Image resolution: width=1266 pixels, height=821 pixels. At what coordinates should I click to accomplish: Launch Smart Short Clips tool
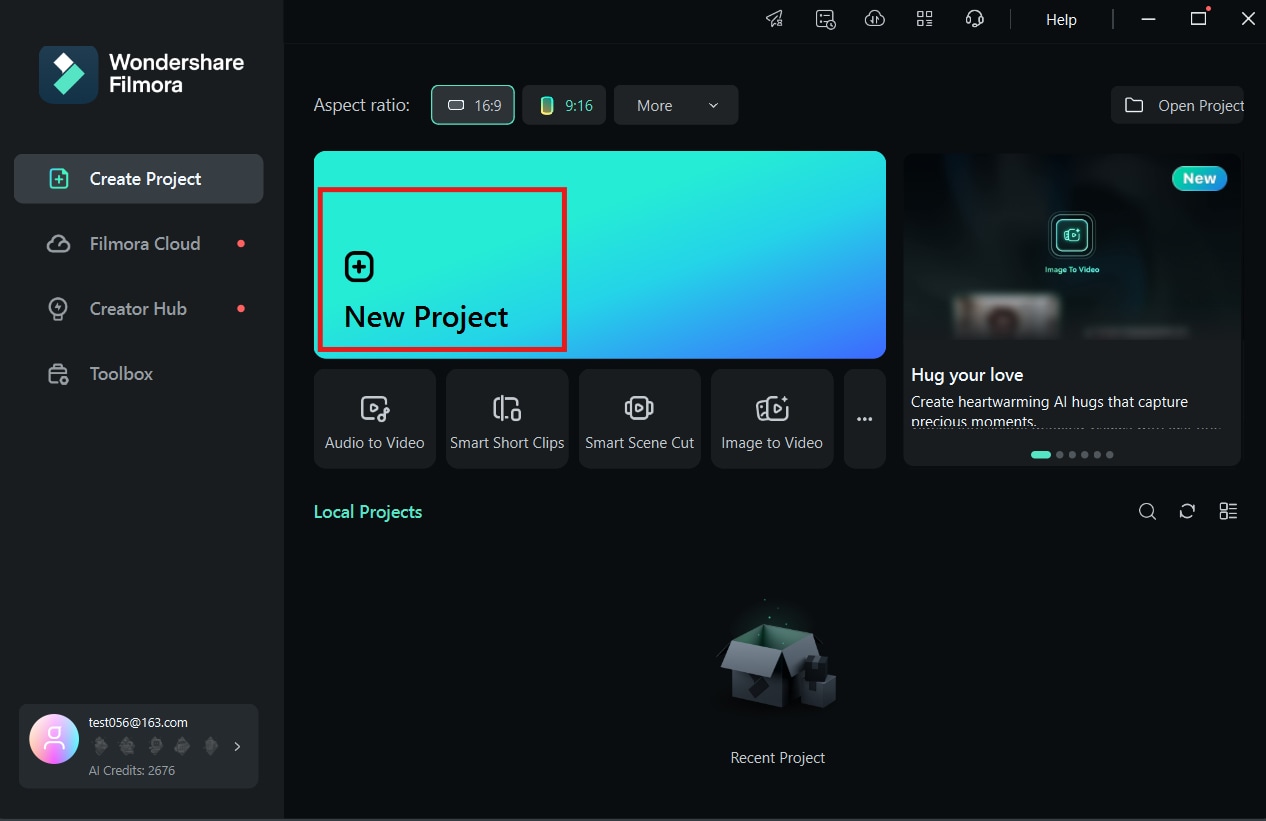click(x=507, y=419)
